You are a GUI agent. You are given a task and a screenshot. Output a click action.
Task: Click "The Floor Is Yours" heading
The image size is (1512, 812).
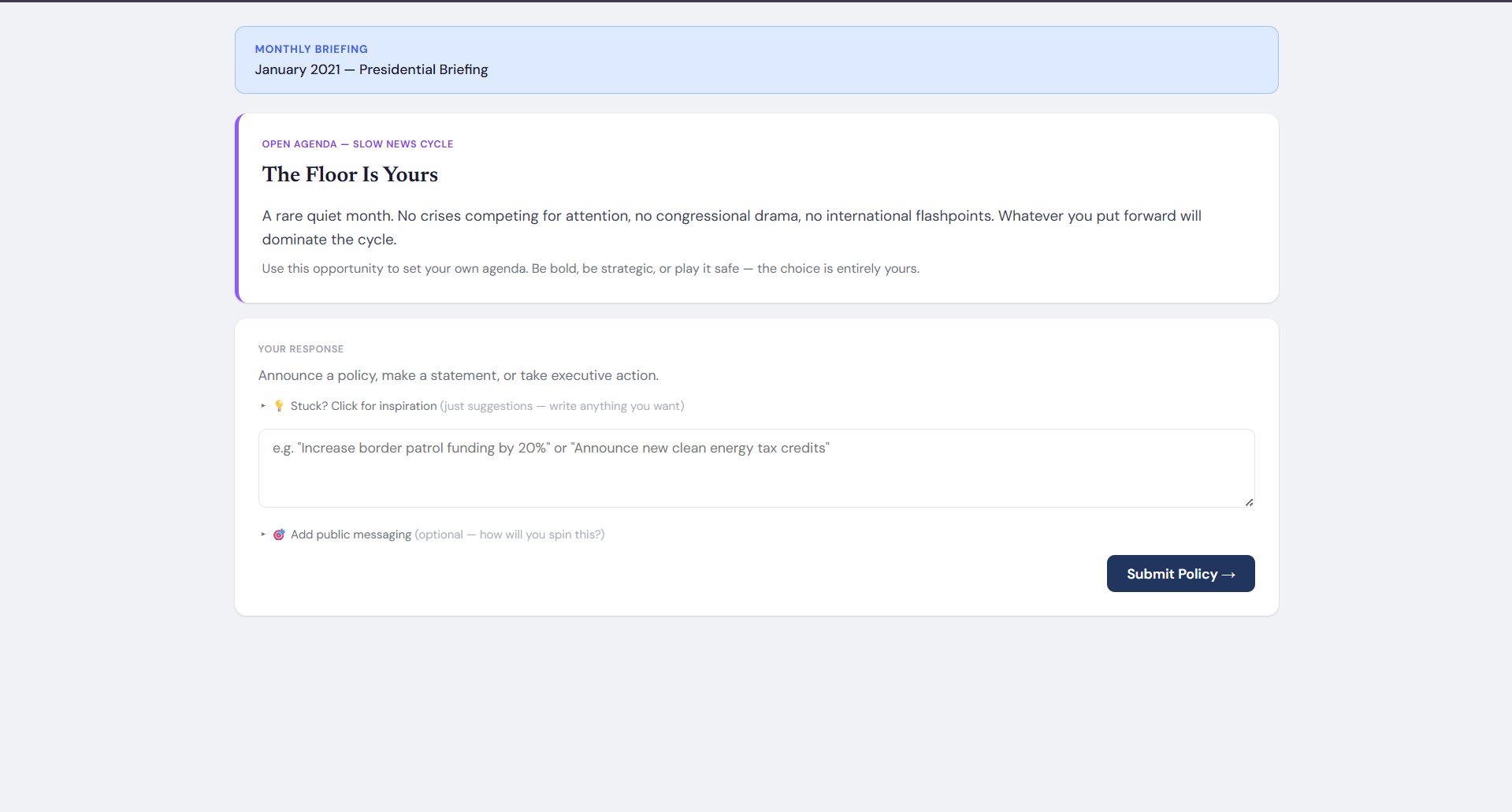pos(350,174)
